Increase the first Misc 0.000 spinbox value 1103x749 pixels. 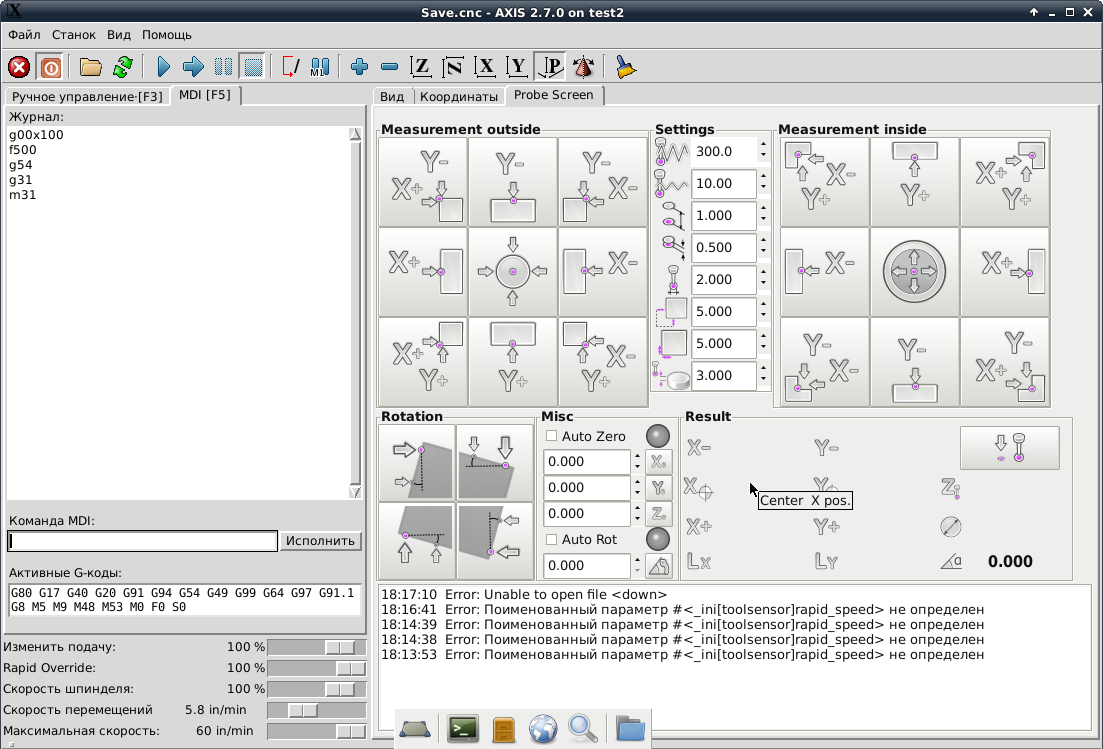(x=637, y=456)
